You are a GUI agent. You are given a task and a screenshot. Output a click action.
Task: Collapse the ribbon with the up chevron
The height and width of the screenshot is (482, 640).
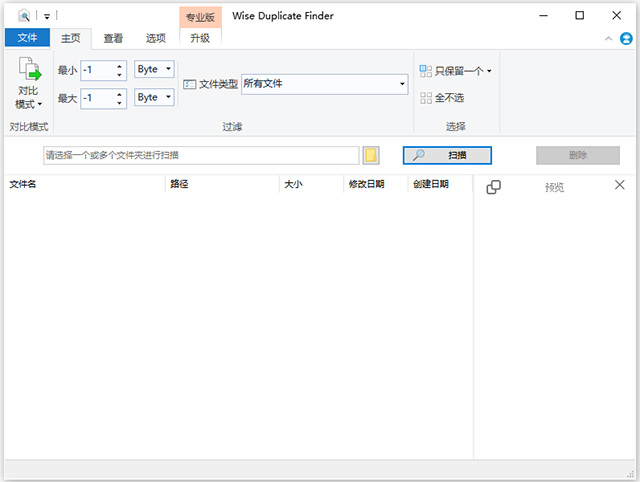point(608,39)
